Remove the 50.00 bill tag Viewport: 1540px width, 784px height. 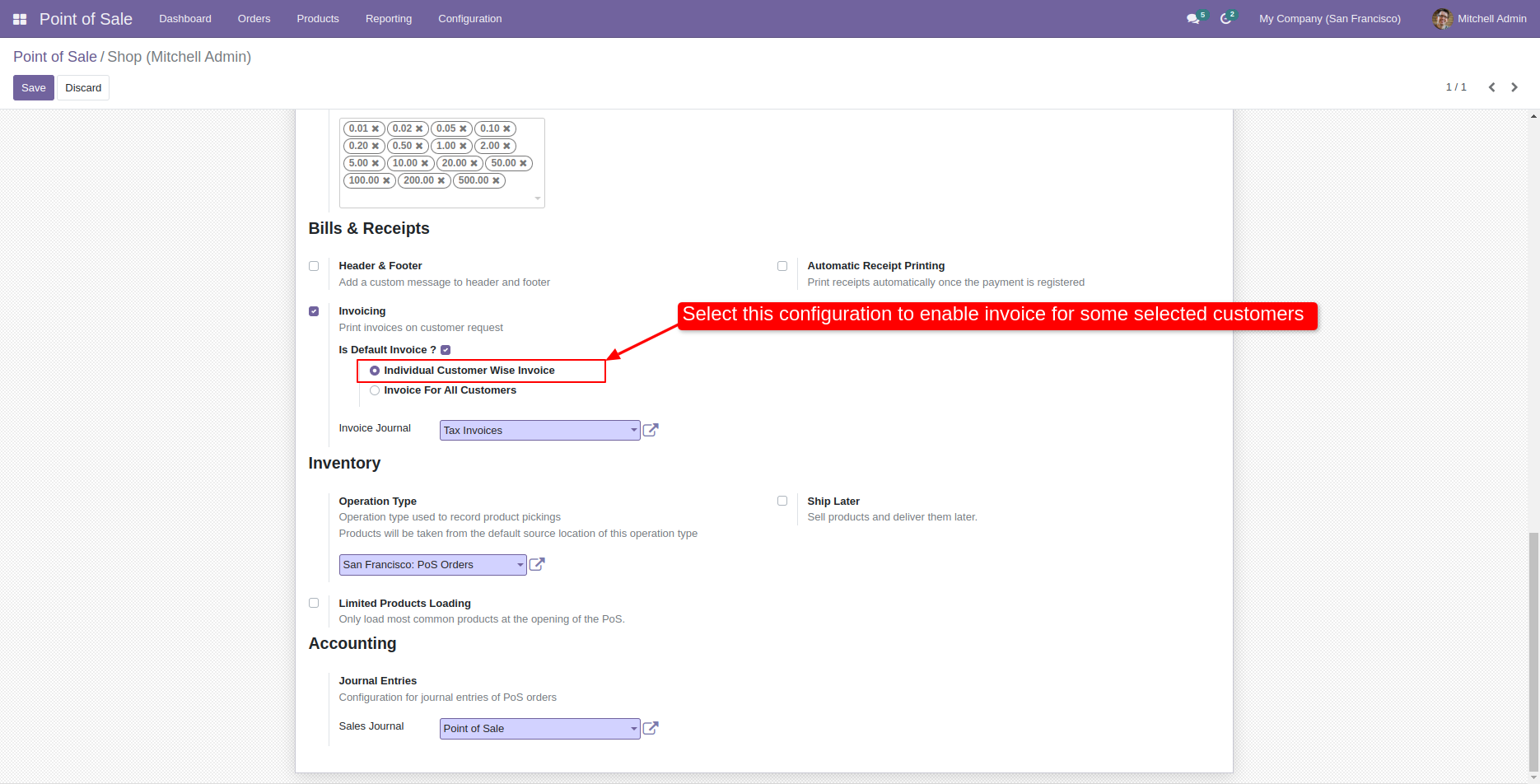pyautogui.click(x=523, y=163)
